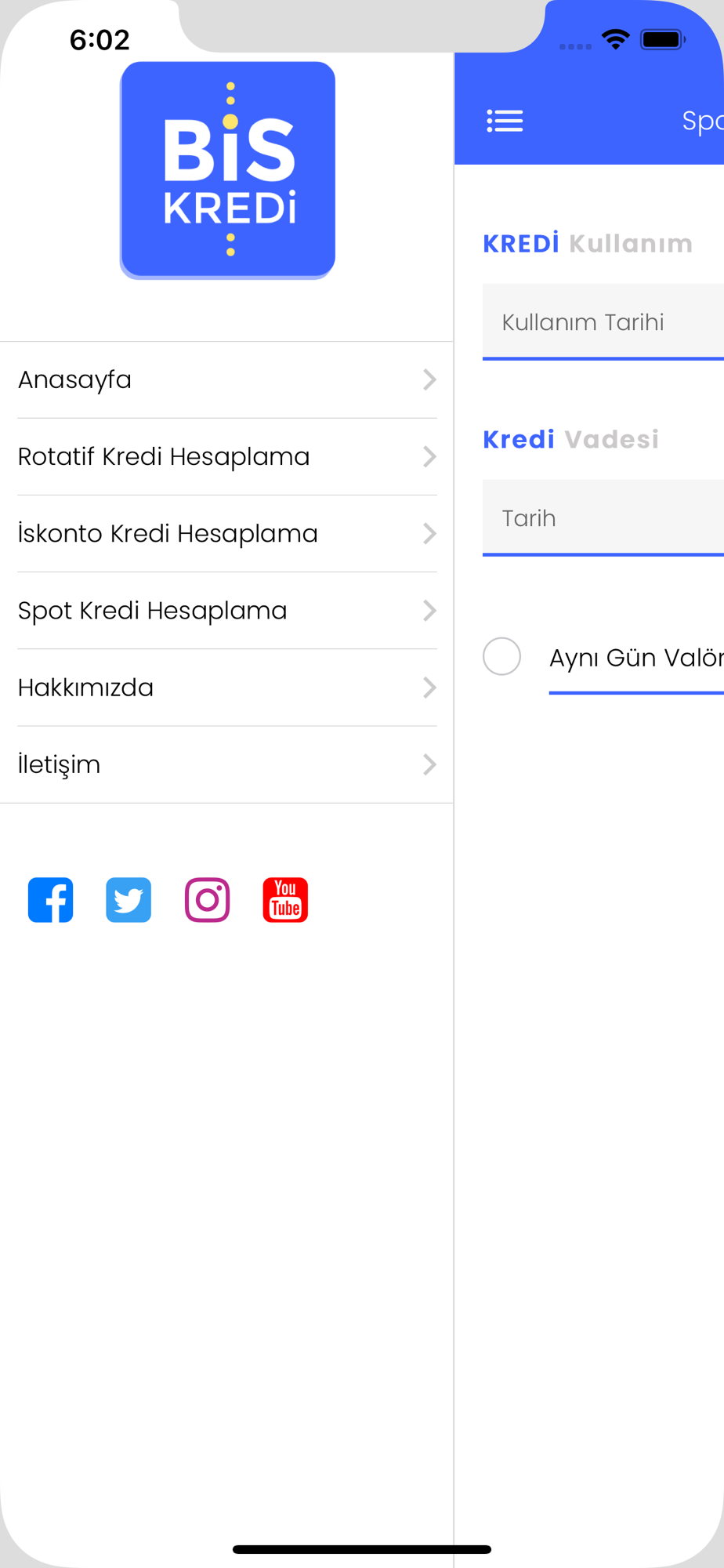
Task: Open the Anasayfa menu entry
Action: click(x=226, y=379)
